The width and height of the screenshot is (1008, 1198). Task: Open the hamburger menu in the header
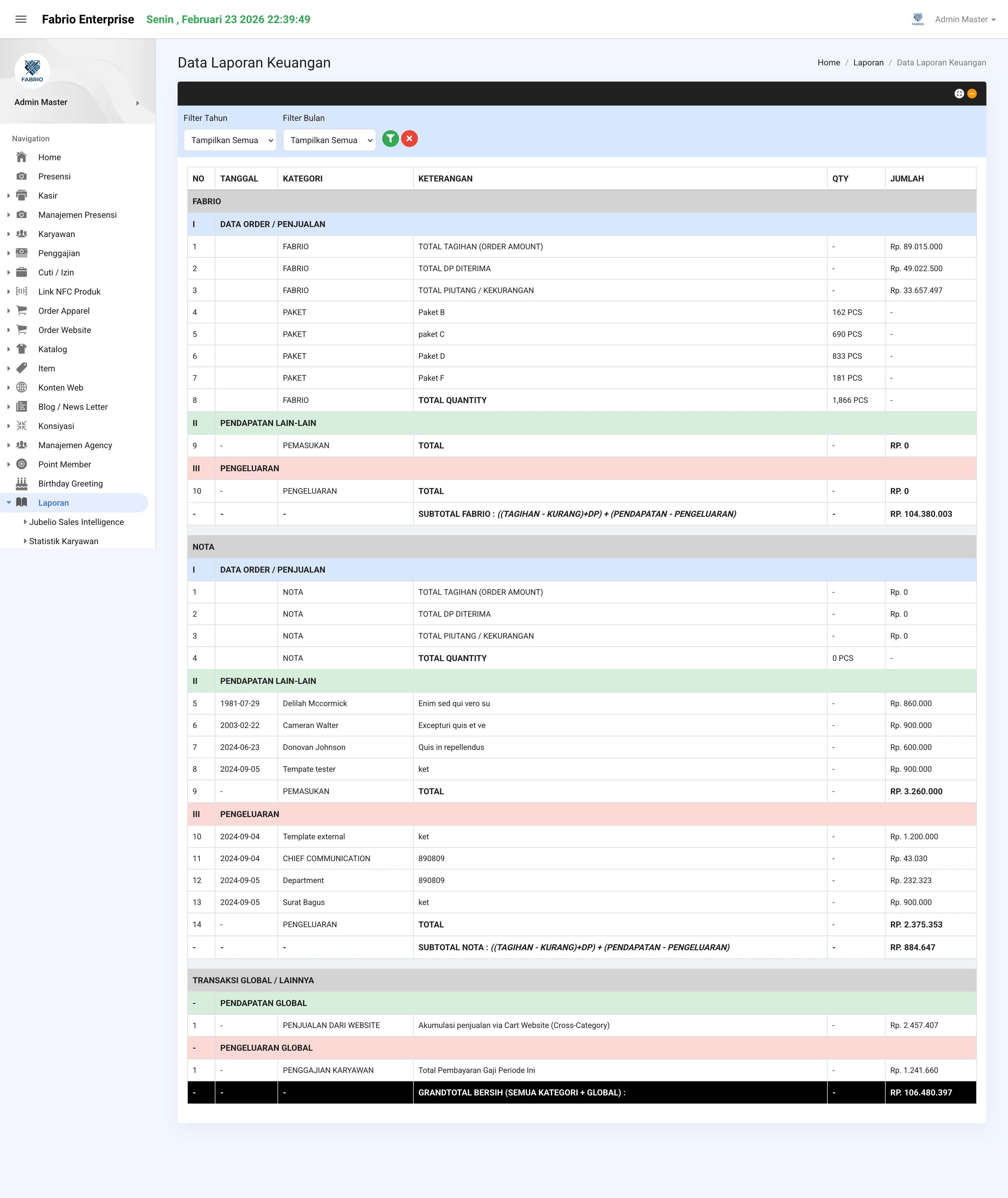coord(21,19)
